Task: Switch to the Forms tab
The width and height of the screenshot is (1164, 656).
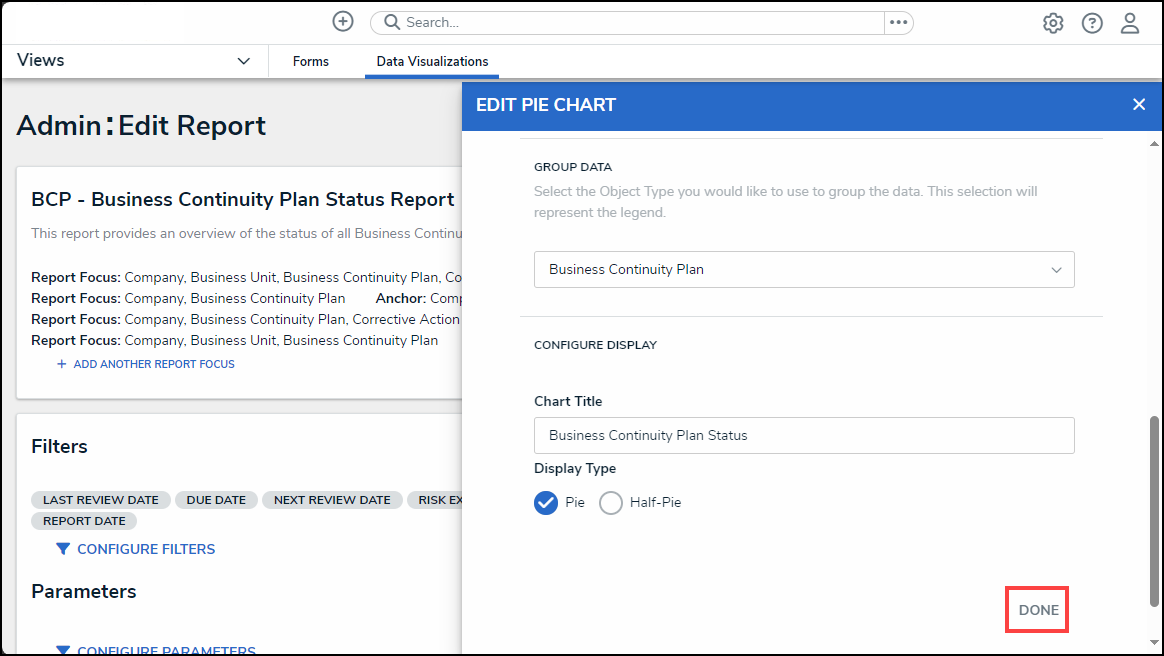Action: pos(311,62)
